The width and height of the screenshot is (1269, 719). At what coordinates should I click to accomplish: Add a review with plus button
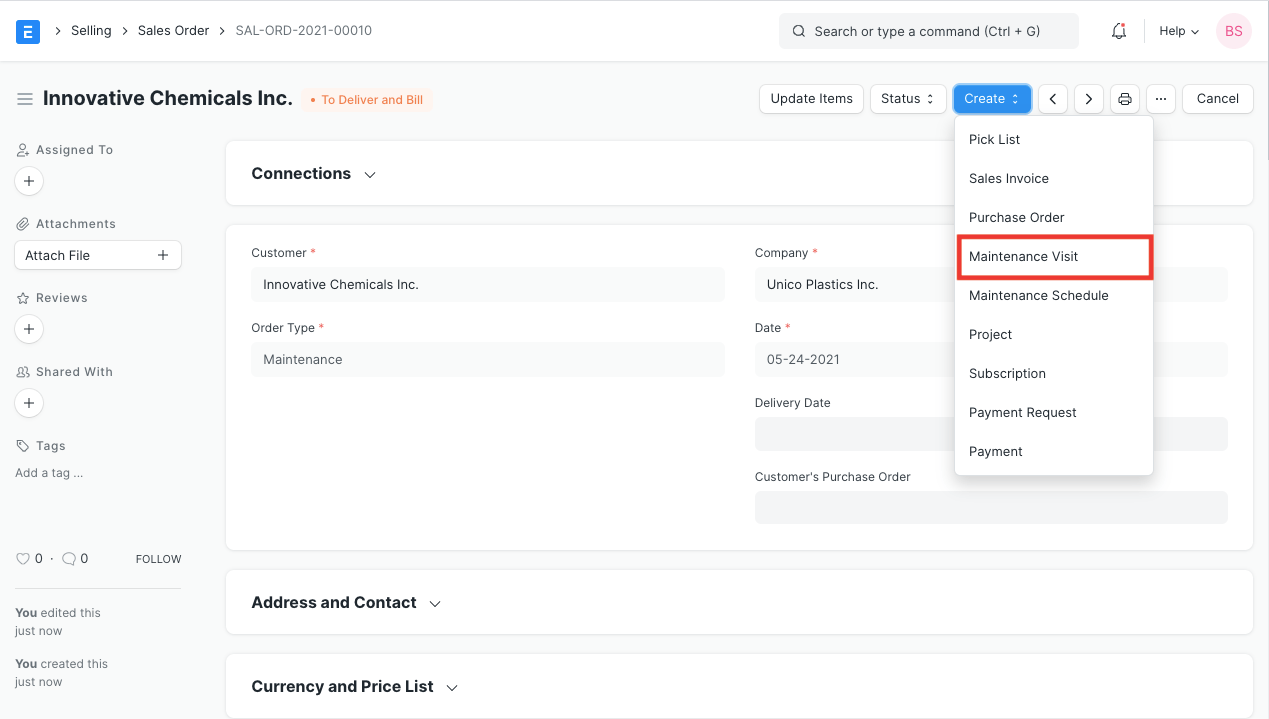point(29,329)
